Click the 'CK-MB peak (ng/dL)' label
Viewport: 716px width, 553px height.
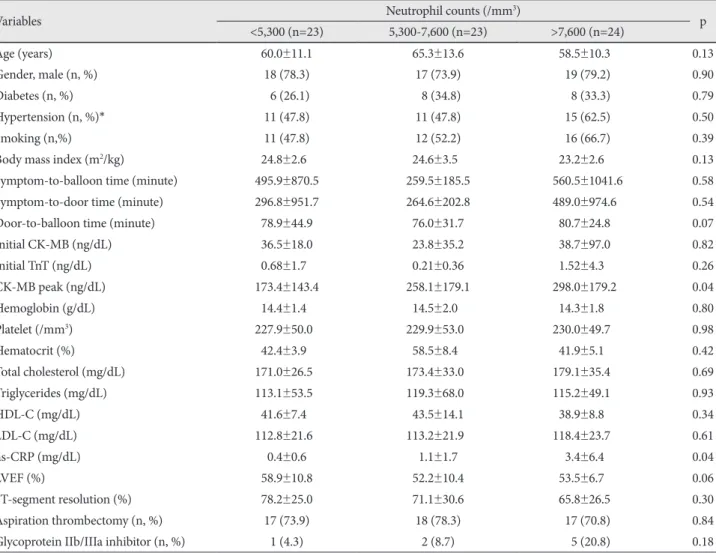click(x=52, y=287)
